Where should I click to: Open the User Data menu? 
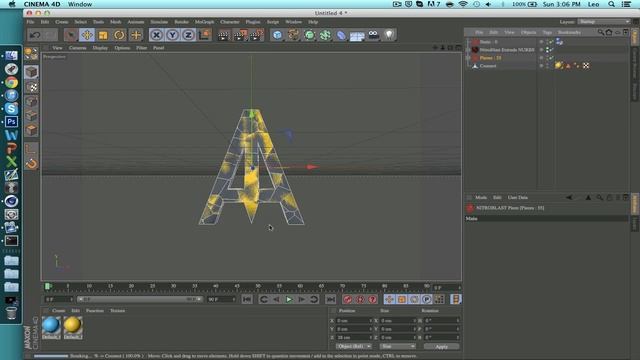click(518, 198)
